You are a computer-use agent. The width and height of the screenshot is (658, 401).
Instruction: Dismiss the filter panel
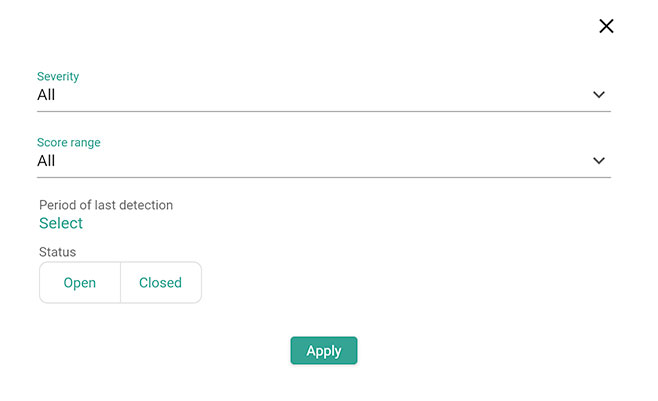coord(606,26)
